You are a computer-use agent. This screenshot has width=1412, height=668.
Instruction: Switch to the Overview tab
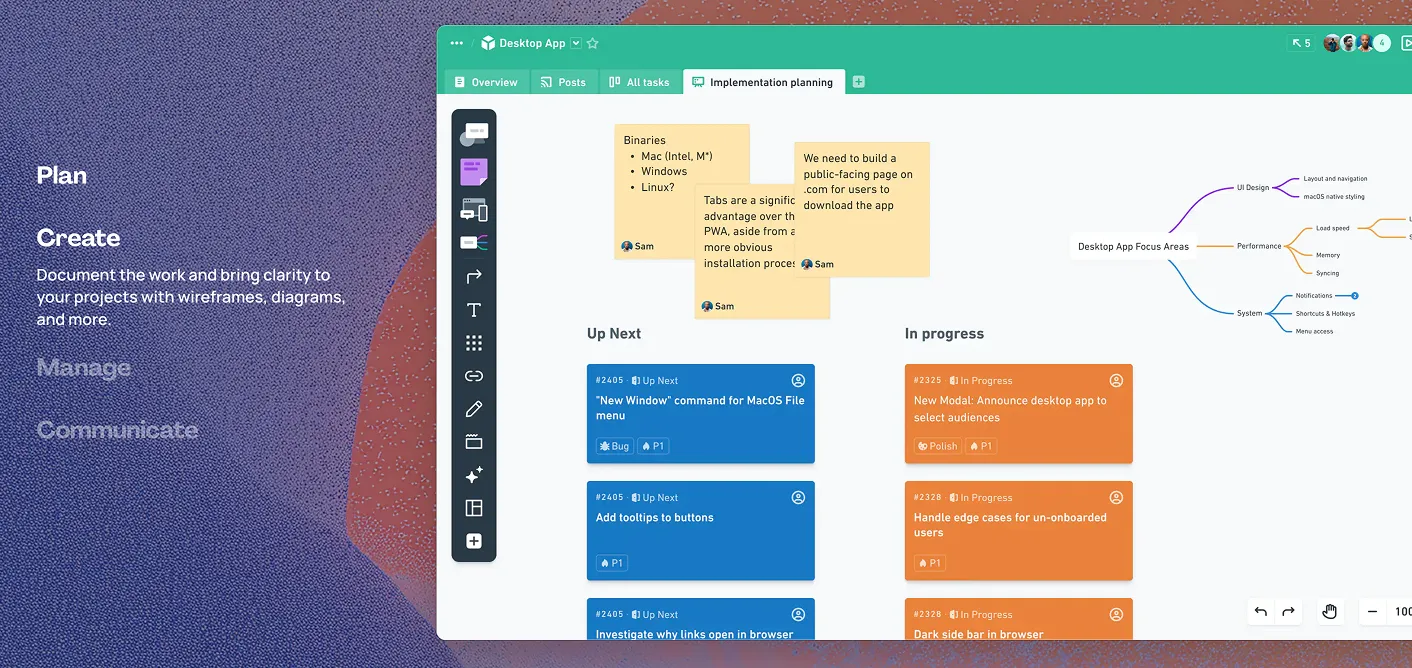pos(485,82)
